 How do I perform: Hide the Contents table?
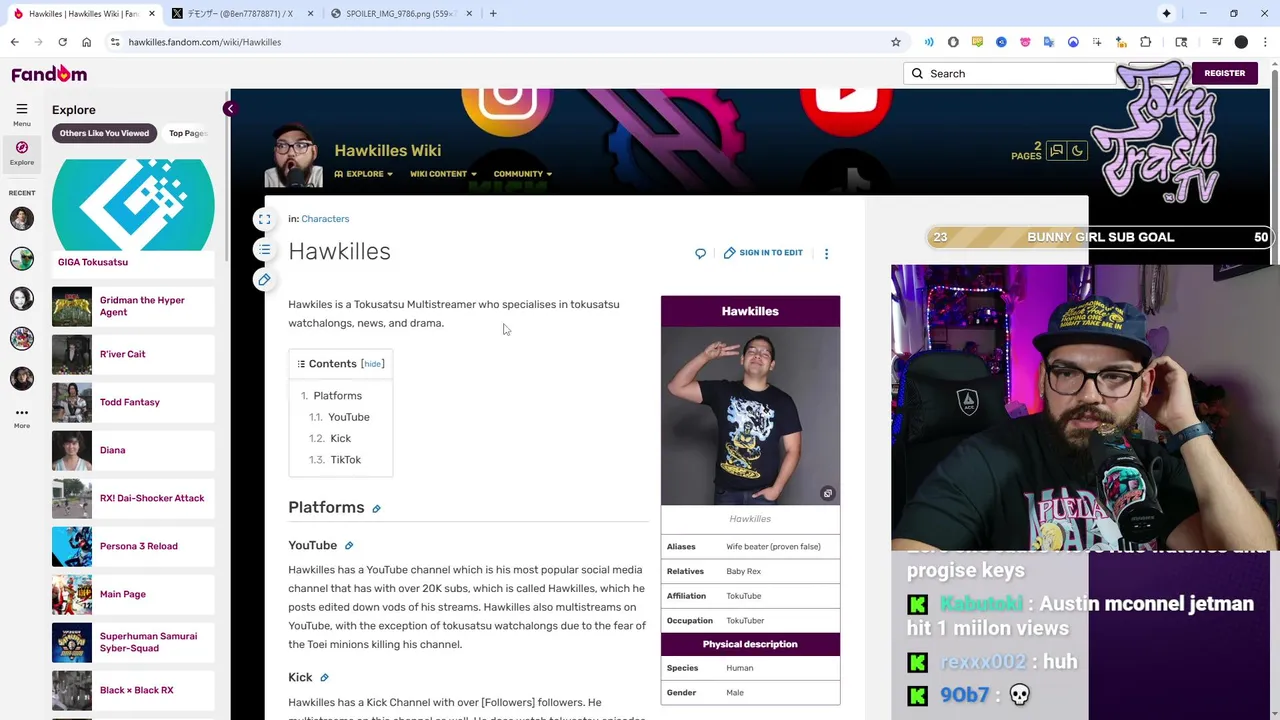372,364
